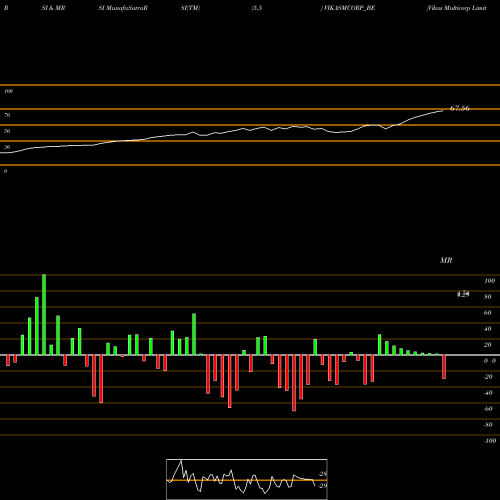This screenshot has width=500, height=500.
Task: Click the lowest red MR histogram bar
Action: tap(294, 383)
